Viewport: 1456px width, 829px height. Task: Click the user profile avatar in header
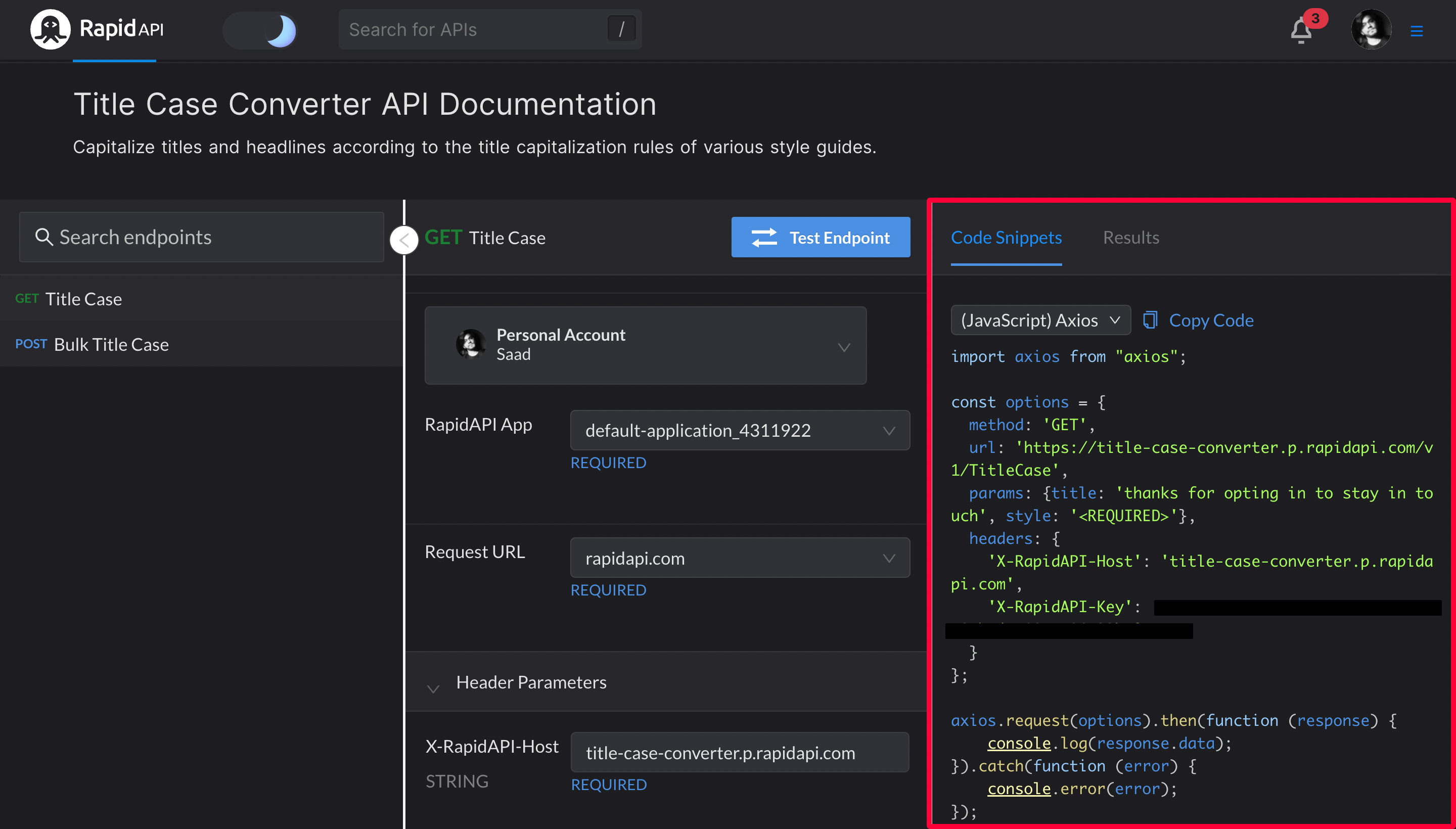click(x=1371, y=30)
